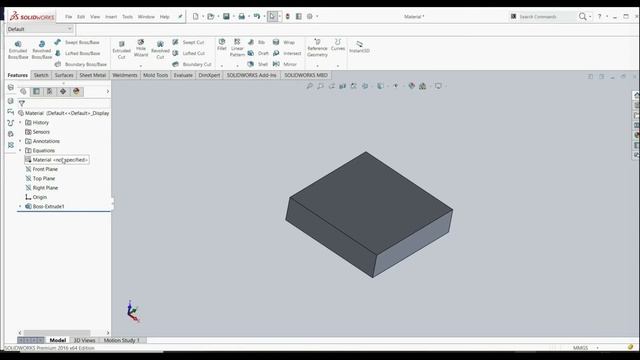The width and height of the screenshot is (640, 360).
Task: Click the New document icon
Action: click(x=196, y=16)
